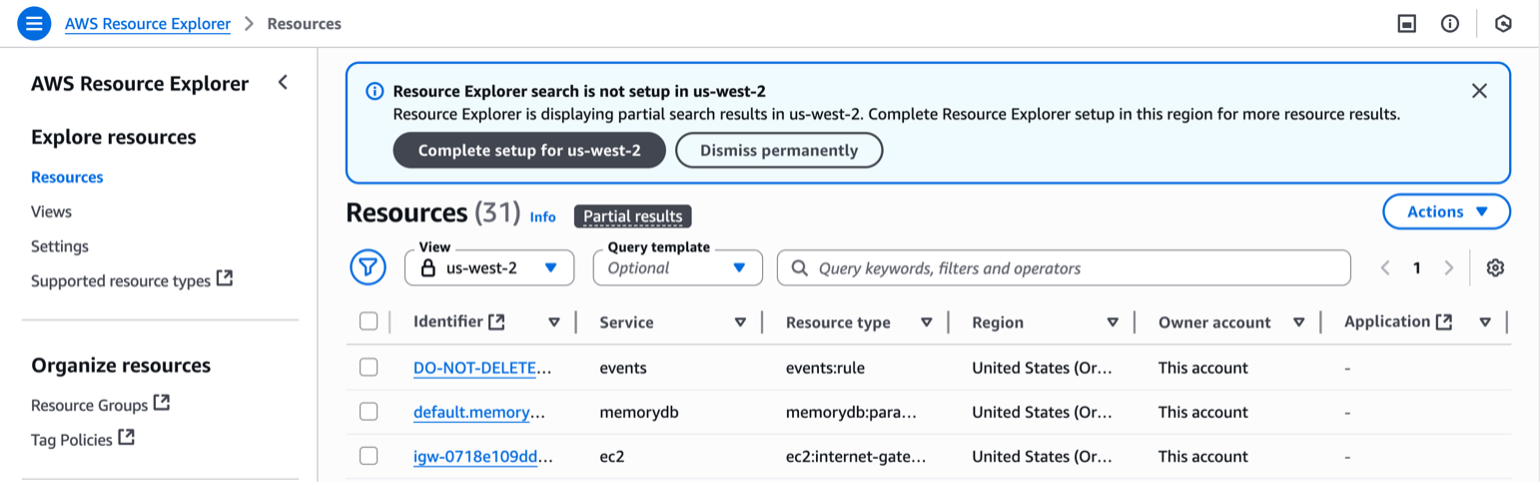Toggle the select-all resources checkbox
This screenshot has height=485, width=1540.
369,321
